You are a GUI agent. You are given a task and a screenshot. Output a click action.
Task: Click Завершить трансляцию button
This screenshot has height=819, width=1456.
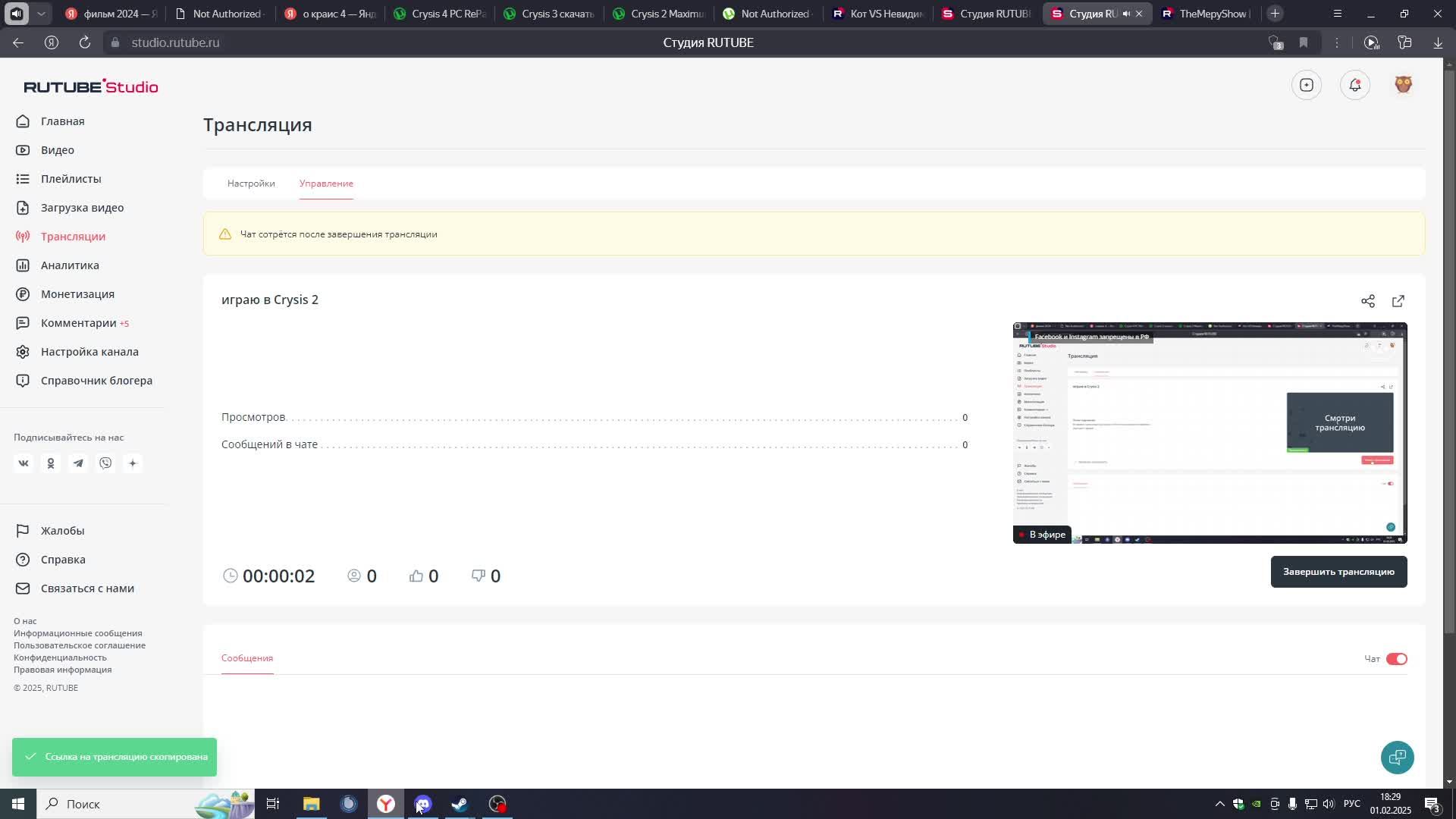click(1338, 572)
